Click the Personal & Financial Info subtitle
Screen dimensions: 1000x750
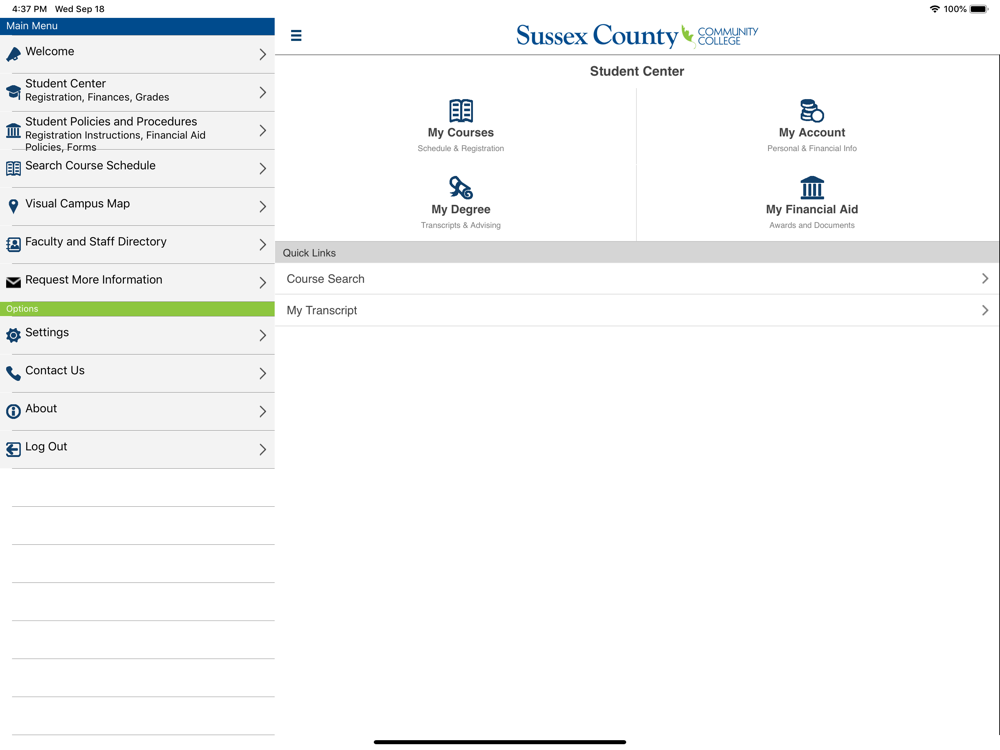[812, 149]
